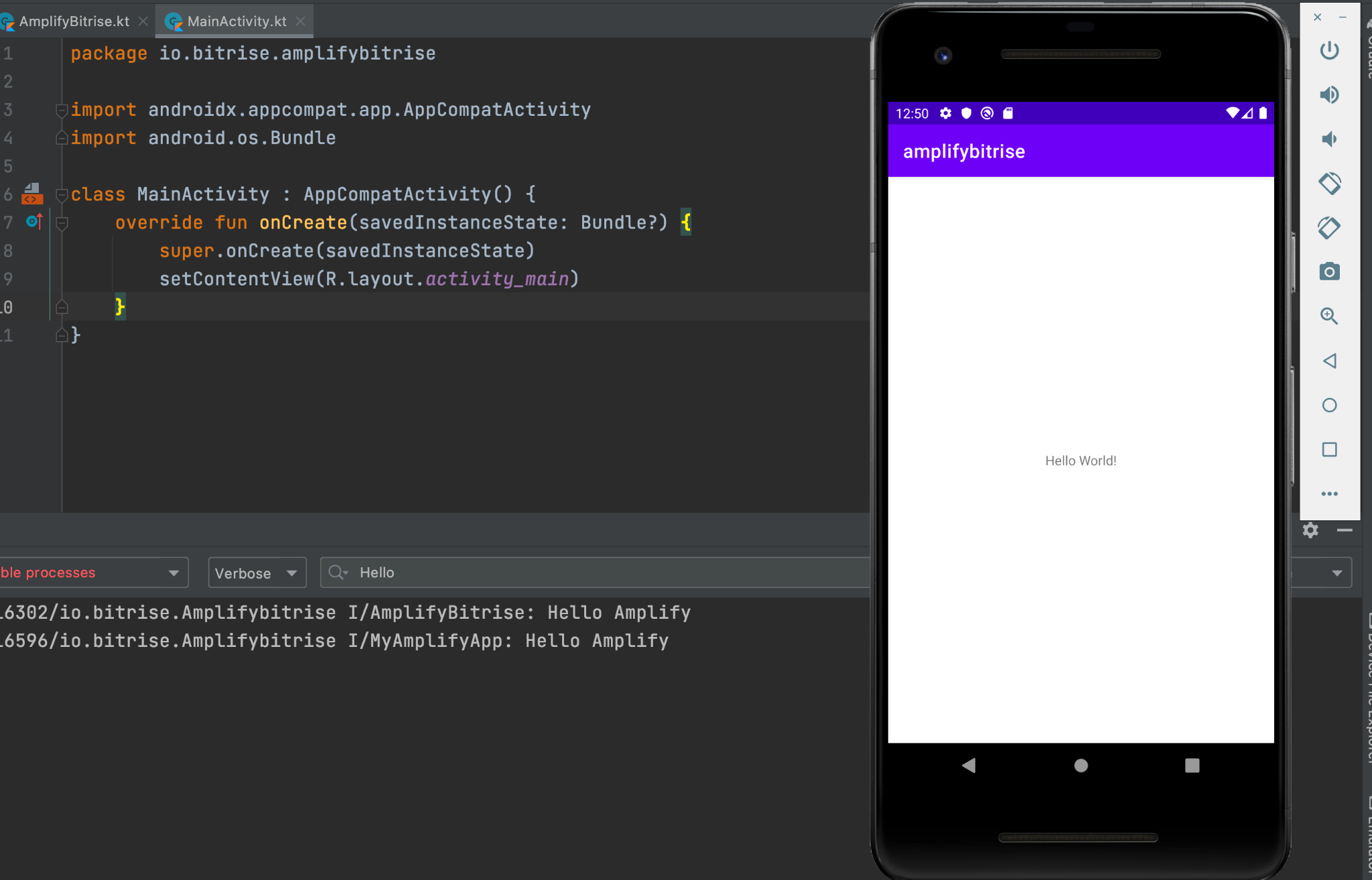Click the AppCompatActivity() superclass reference

tap(408, 194)
